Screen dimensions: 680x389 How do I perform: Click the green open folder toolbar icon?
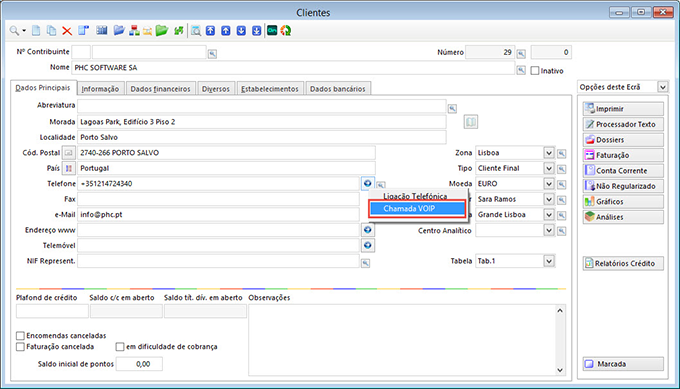(162, 30)
